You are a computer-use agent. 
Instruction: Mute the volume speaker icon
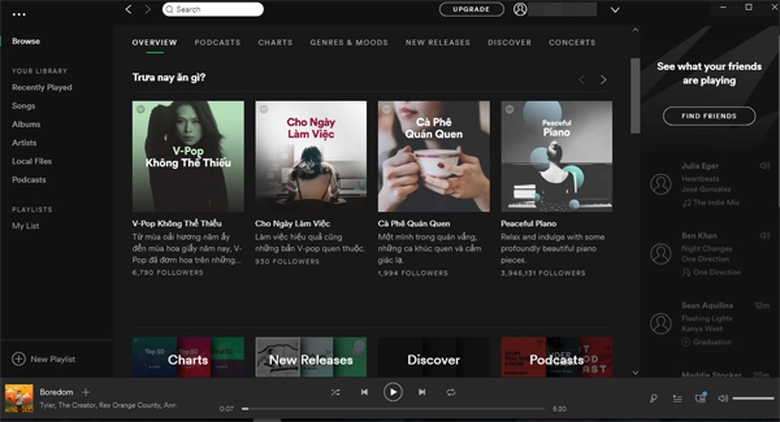(x=722, y=398)
